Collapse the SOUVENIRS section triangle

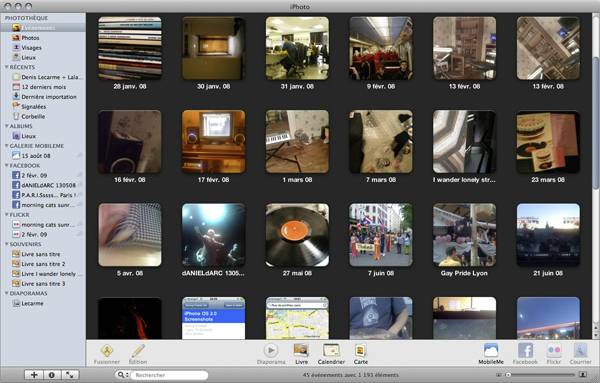6,244
